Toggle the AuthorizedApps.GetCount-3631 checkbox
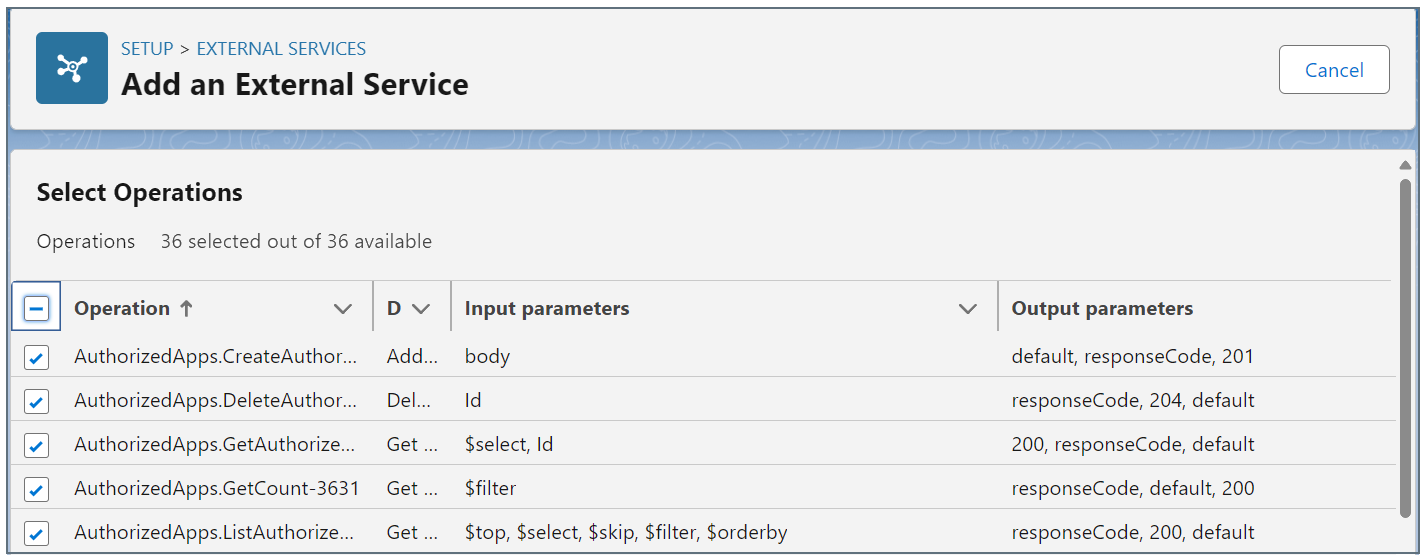This screenshot has width=1425, height=559. [36, 489]
